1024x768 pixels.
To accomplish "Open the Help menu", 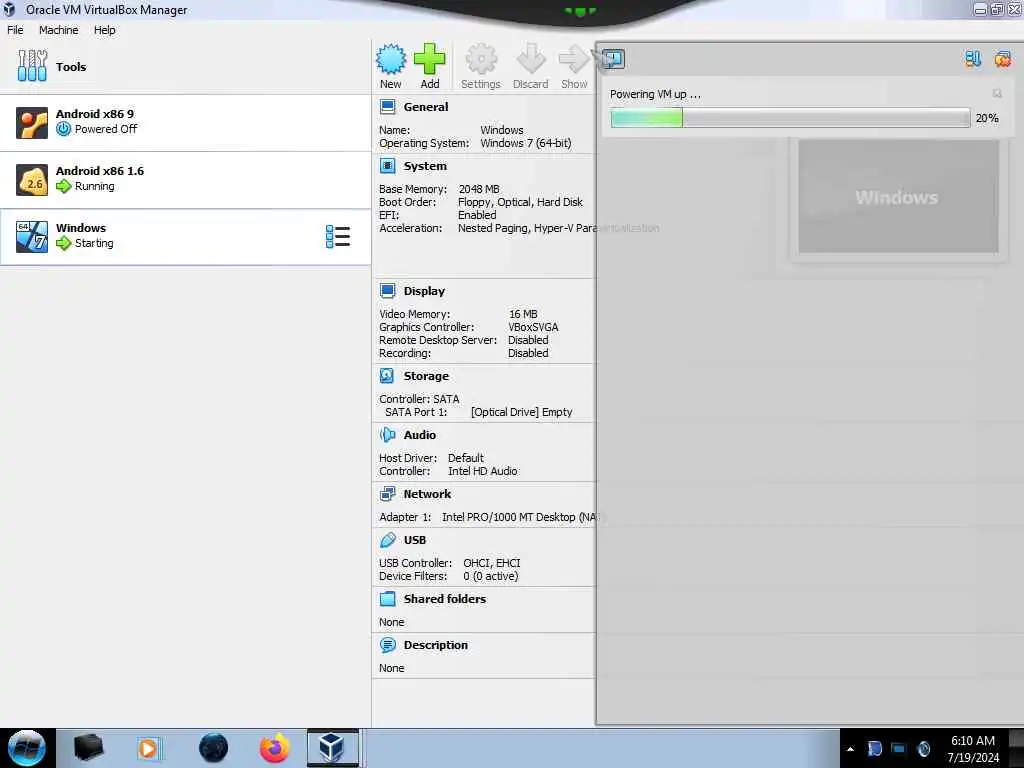I will pyautogui.click(x=104, y=30).
